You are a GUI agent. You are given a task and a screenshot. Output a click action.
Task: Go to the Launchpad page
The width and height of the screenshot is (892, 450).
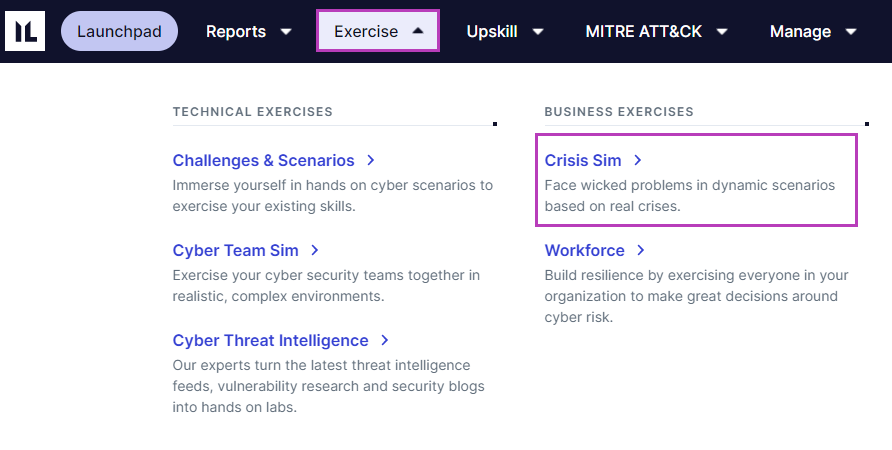click(x=119, y=31)
